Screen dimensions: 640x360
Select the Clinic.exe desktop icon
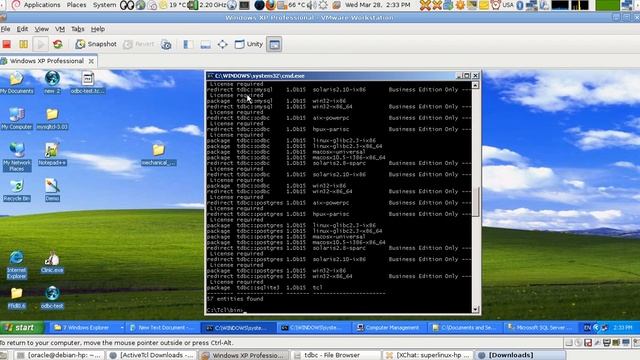point(52,262)
